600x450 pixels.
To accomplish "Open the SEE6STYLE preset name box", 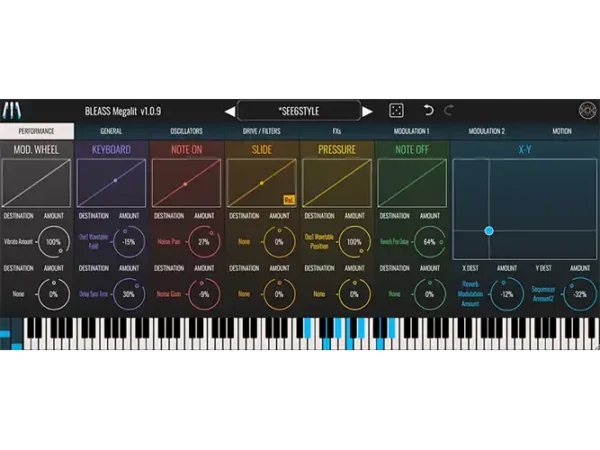I will coord(299,111).
